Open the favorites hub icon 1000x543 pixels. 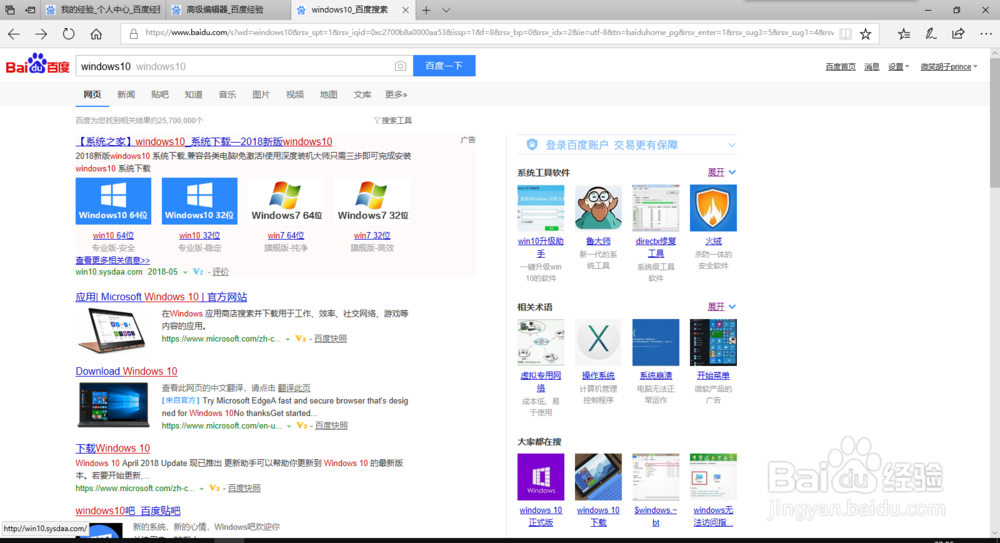pos(904,34)
